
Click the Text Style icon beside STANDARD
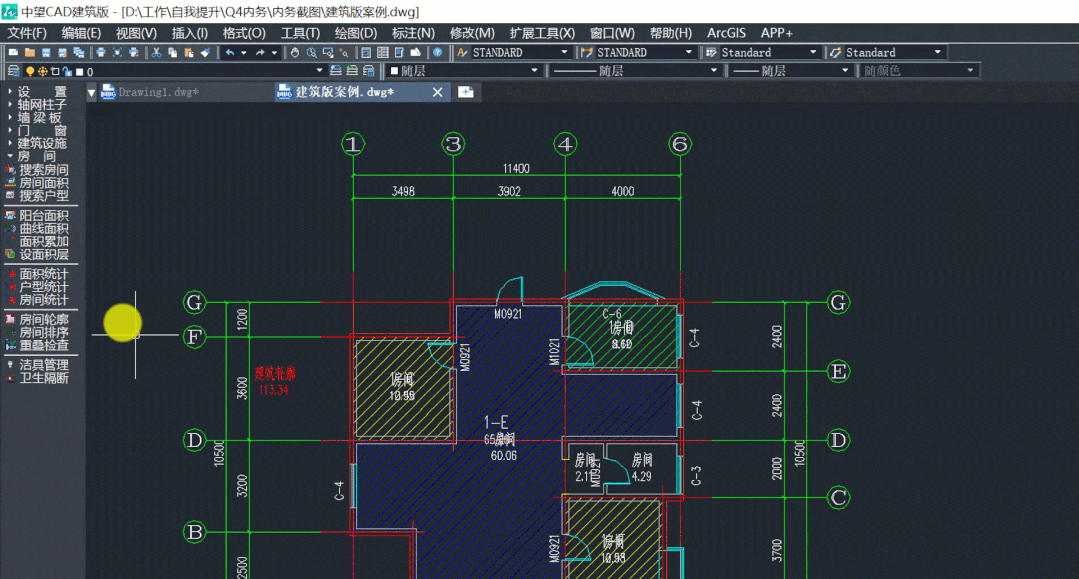pos(462,52)
